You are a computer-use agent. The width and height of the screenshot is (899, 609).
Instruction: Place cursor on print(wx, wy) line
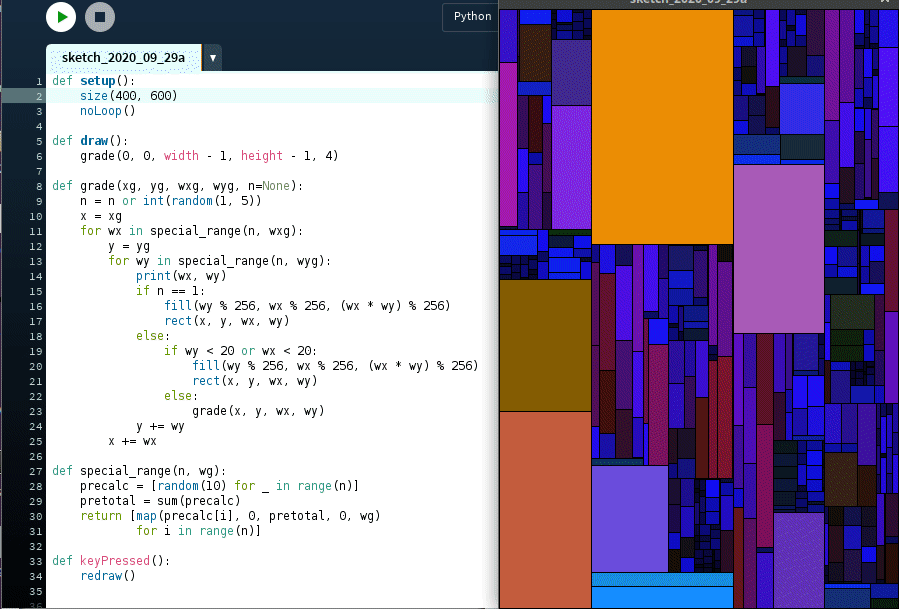tap(179, 275)
